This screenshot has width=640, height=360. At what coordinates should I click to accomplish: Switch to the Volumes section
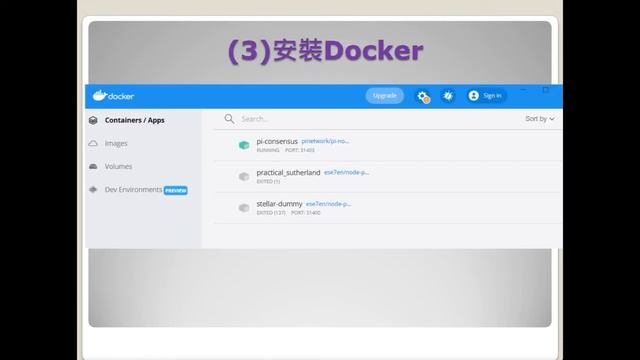(118, 167)
